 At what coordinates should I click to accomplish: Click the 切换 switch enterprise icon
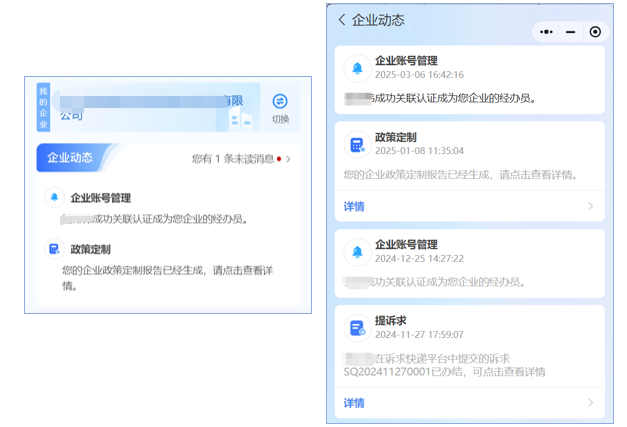(x=280, y=102)
